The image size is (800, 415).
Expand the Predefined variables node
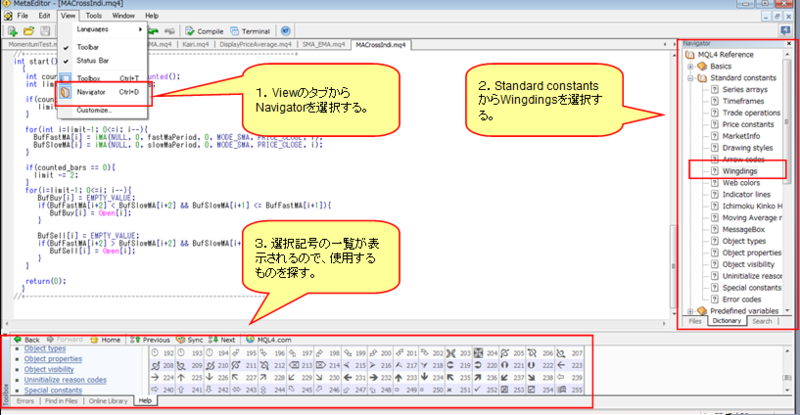(x=690, y=311)
